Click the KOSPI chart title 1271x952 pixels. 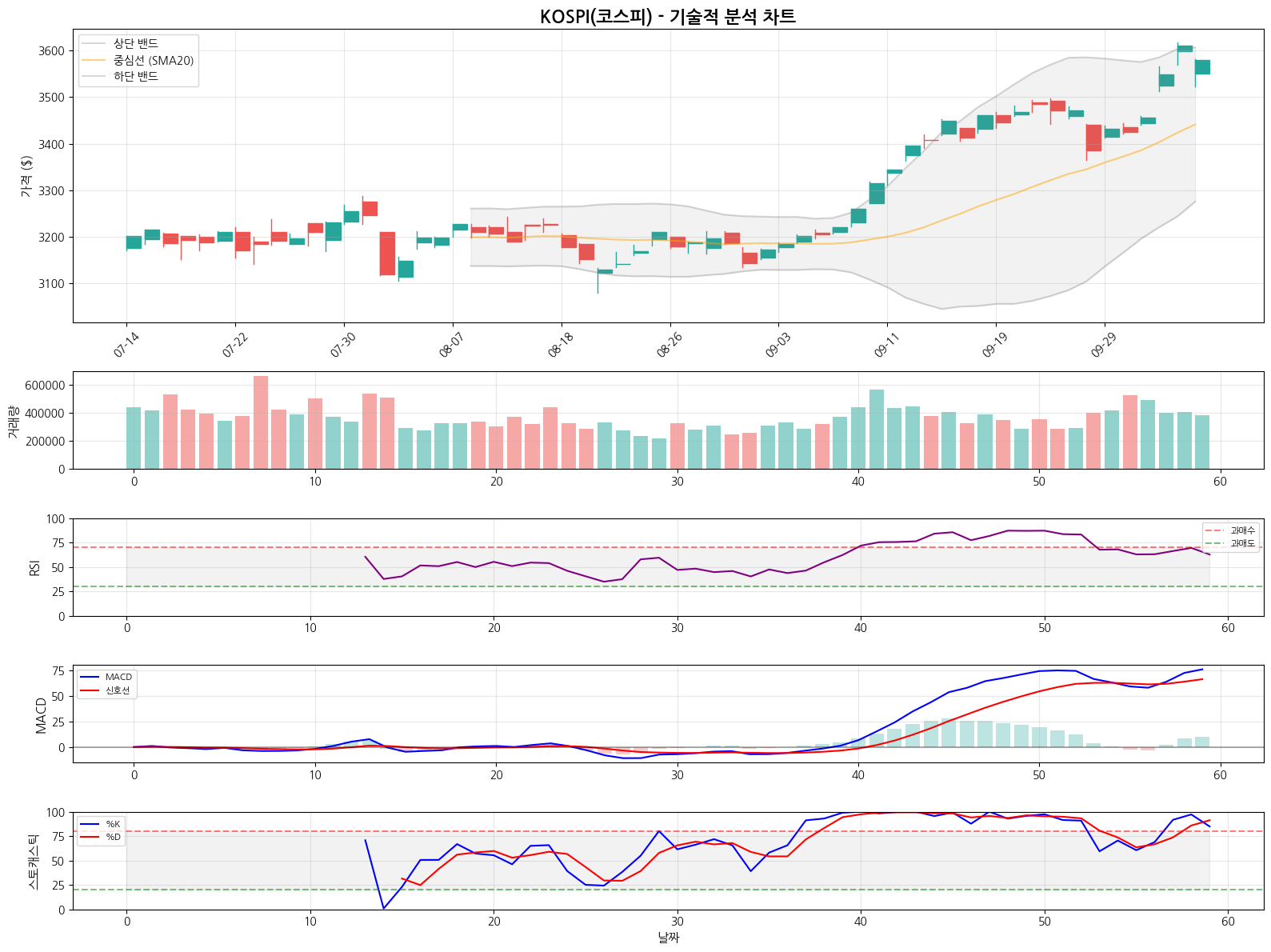pyautogui.click(x=667, y=17)
